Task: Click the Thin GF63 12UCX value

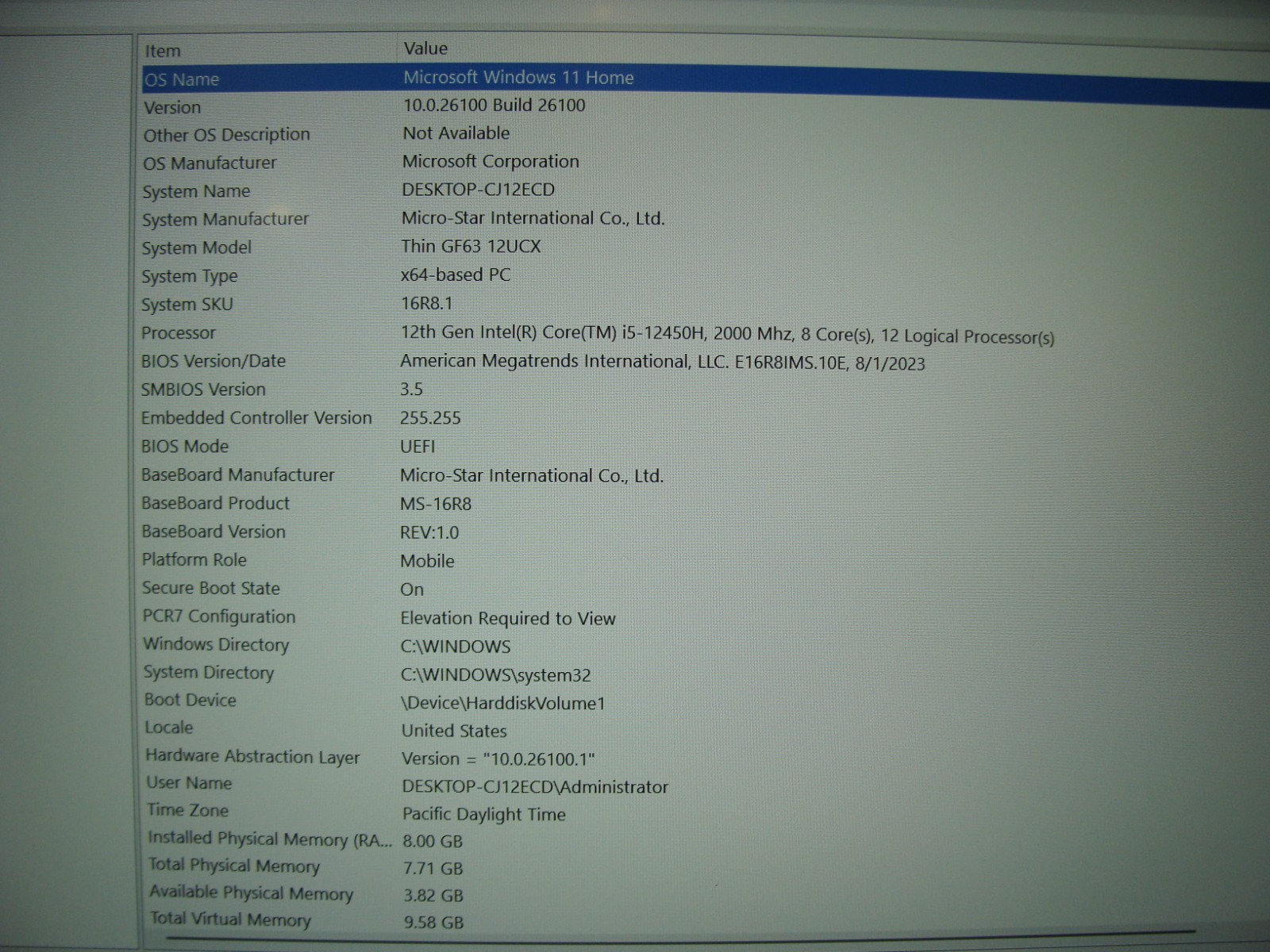Action: pos(471,247)
